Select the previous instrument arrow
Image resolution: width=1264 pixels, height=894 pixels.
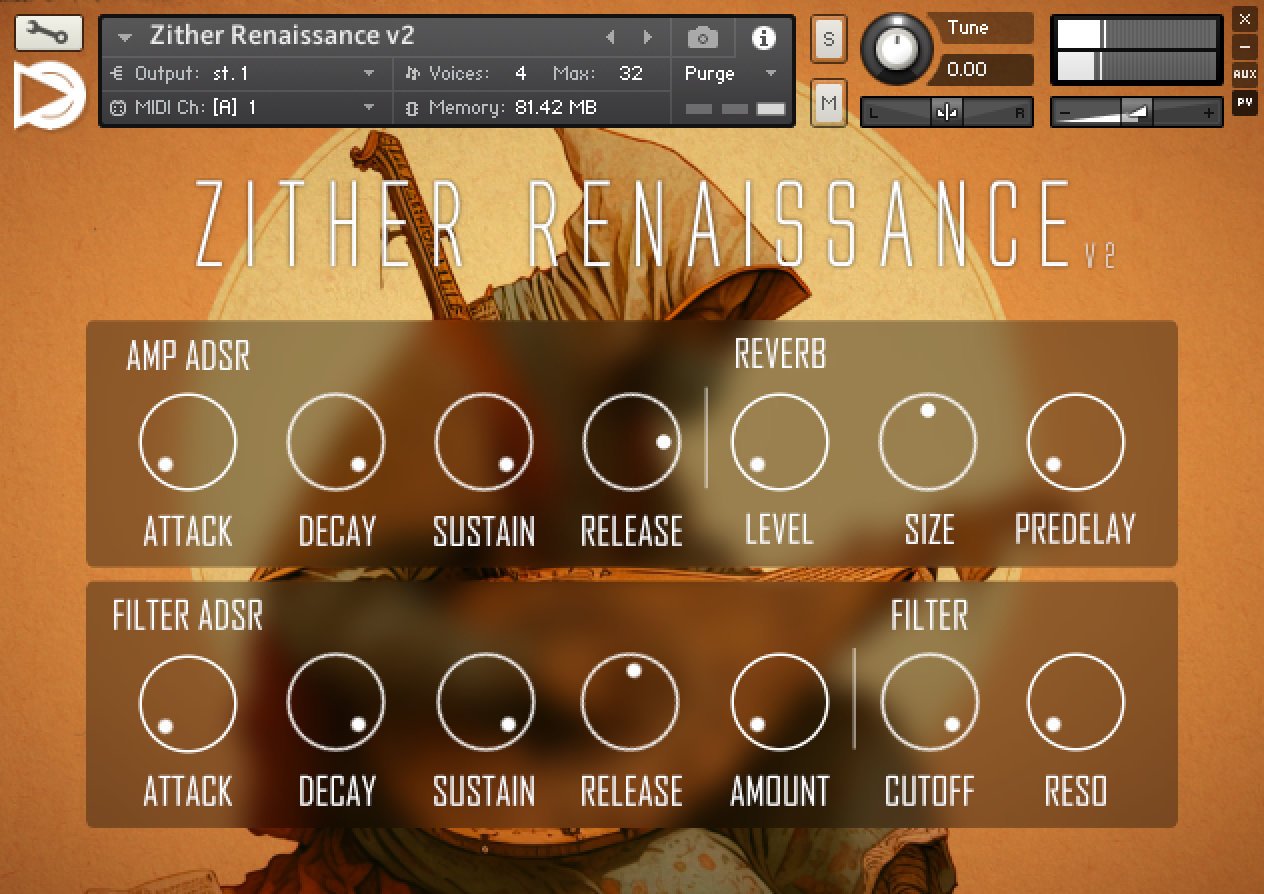tap(610, 38)
